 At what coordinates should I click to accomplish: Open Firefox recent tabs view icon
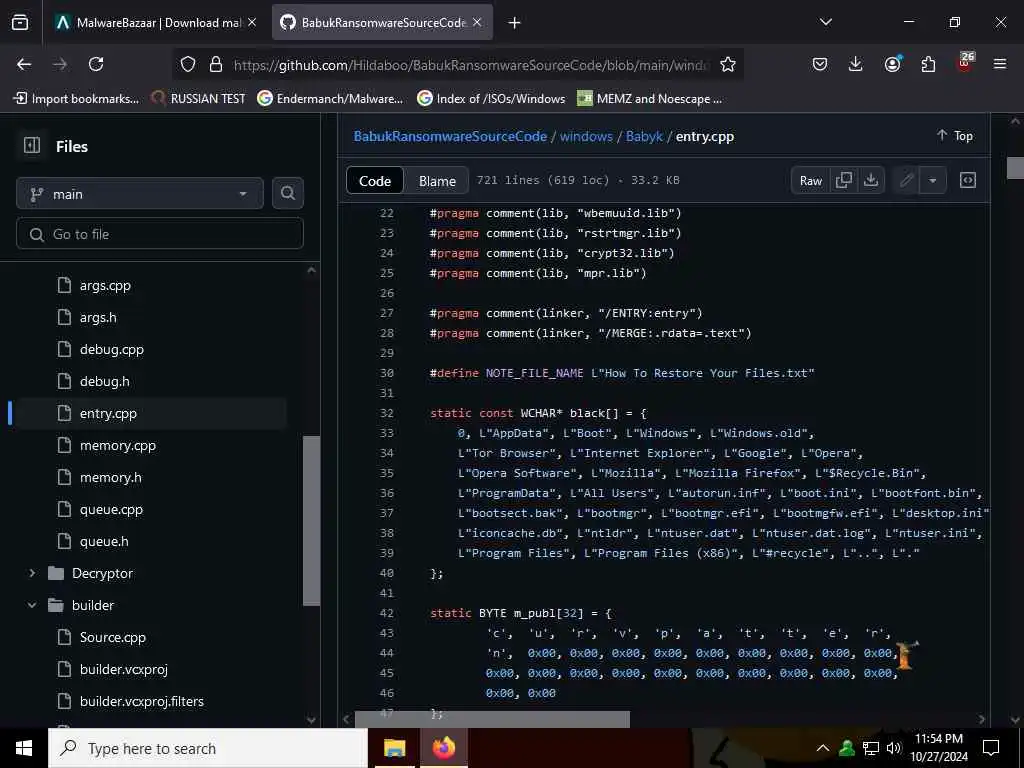coord(20,22)
